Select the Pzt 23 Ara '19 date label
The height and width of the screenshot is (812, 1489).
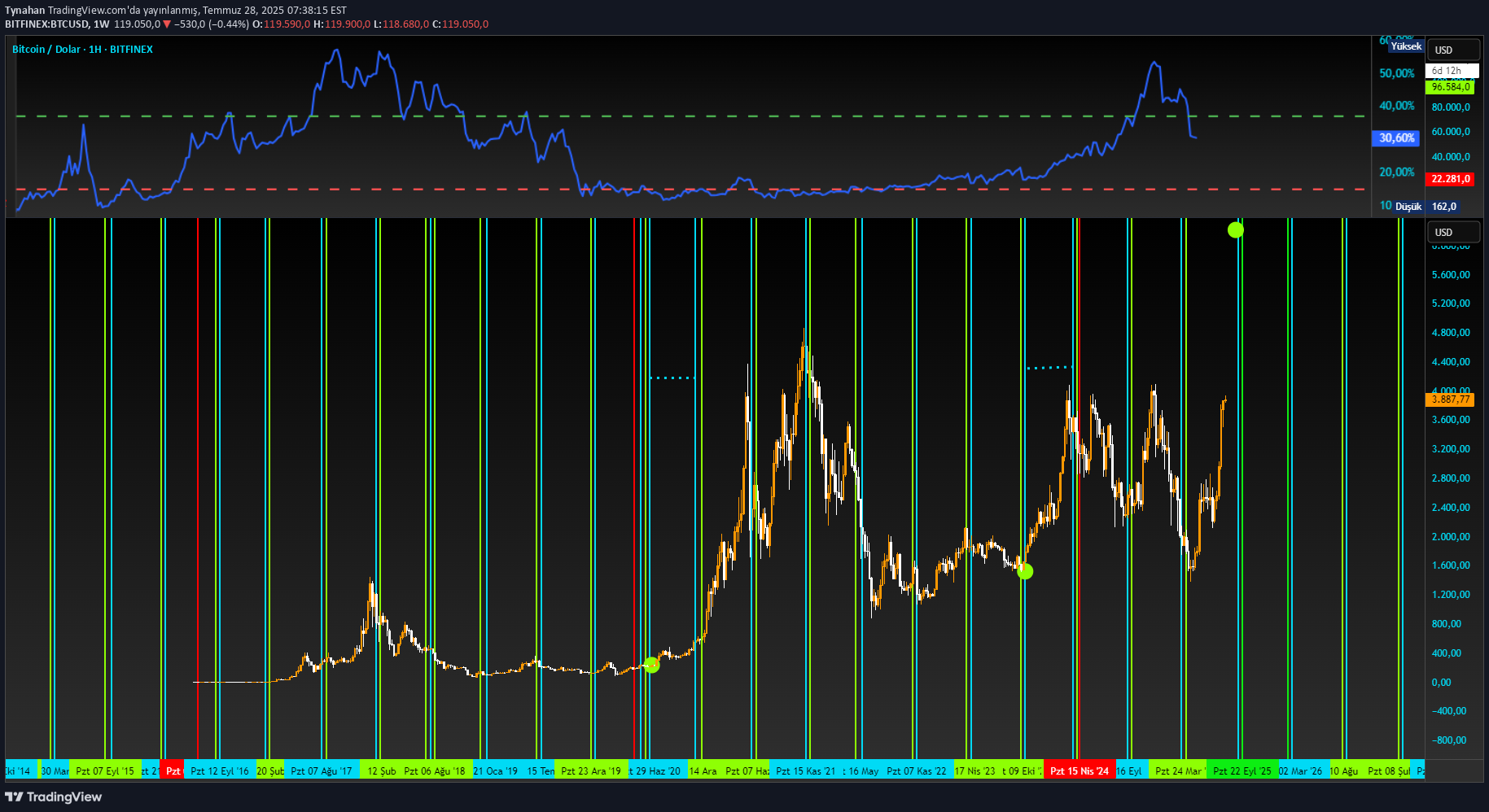[590, 771]
